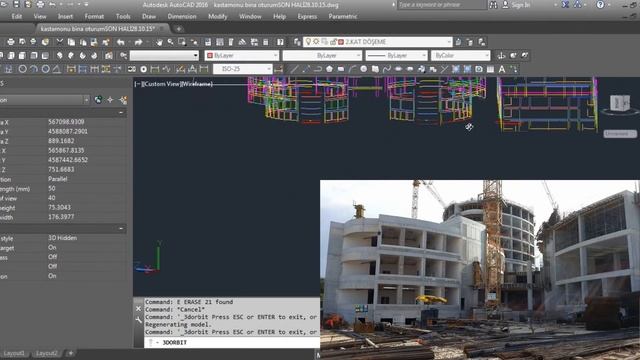This screenshot has height=360, width=640.
Task: Select the Hatch tool
Action: tap(456, 69)
